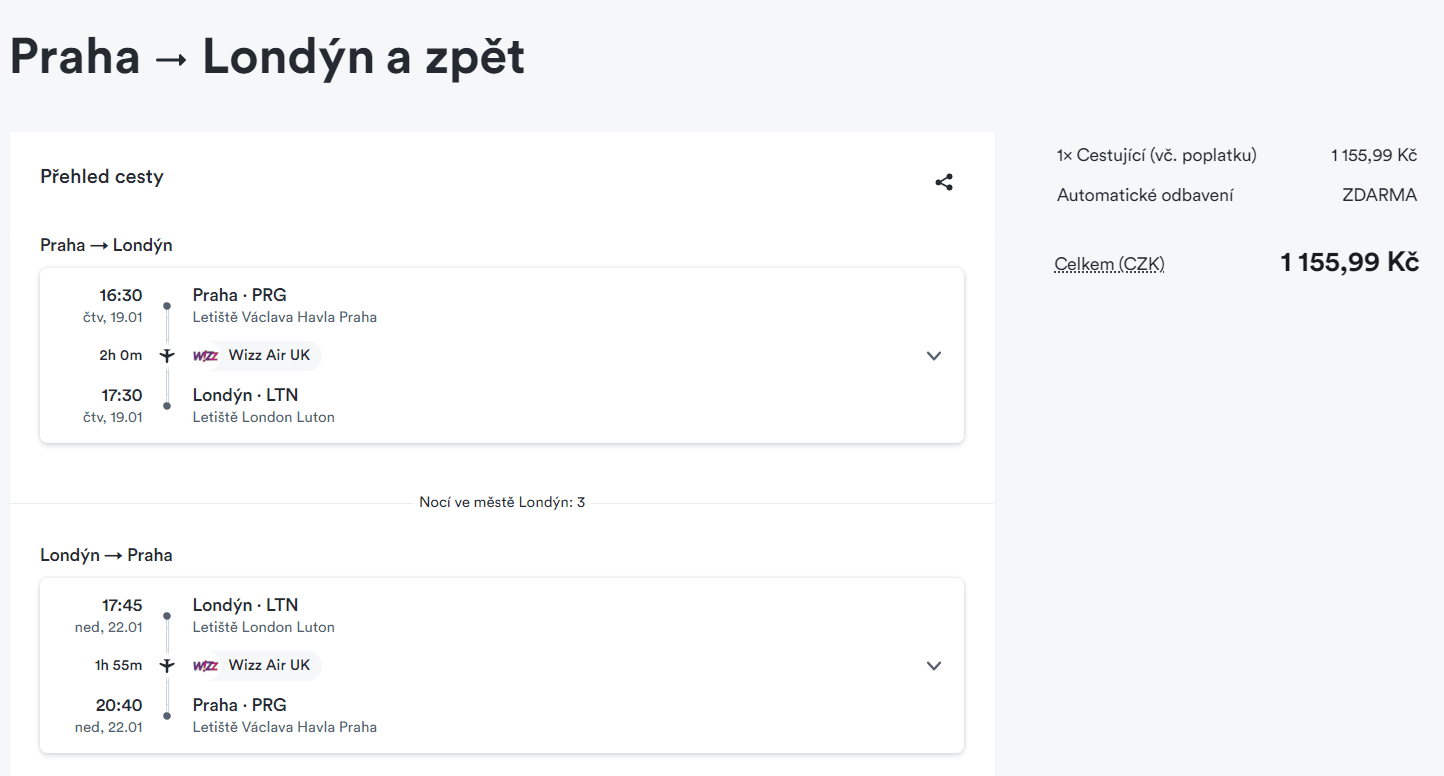The height and width of the screenshot is (776, 1444).
Task: Open the Celkem (CZK) currency link
Action: pos(1109,264)
